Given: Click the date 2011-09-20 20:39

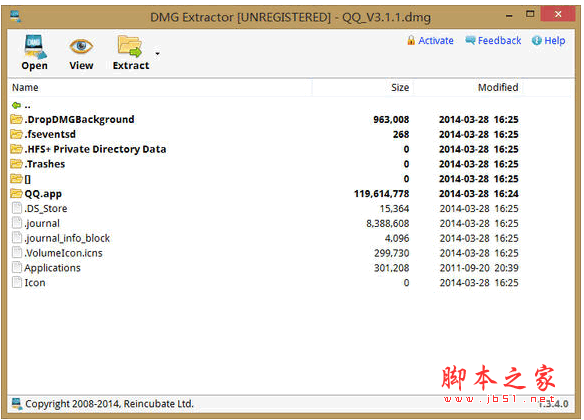Looking at the screenshot, I should pyautogui.click(x=479, y=268).
